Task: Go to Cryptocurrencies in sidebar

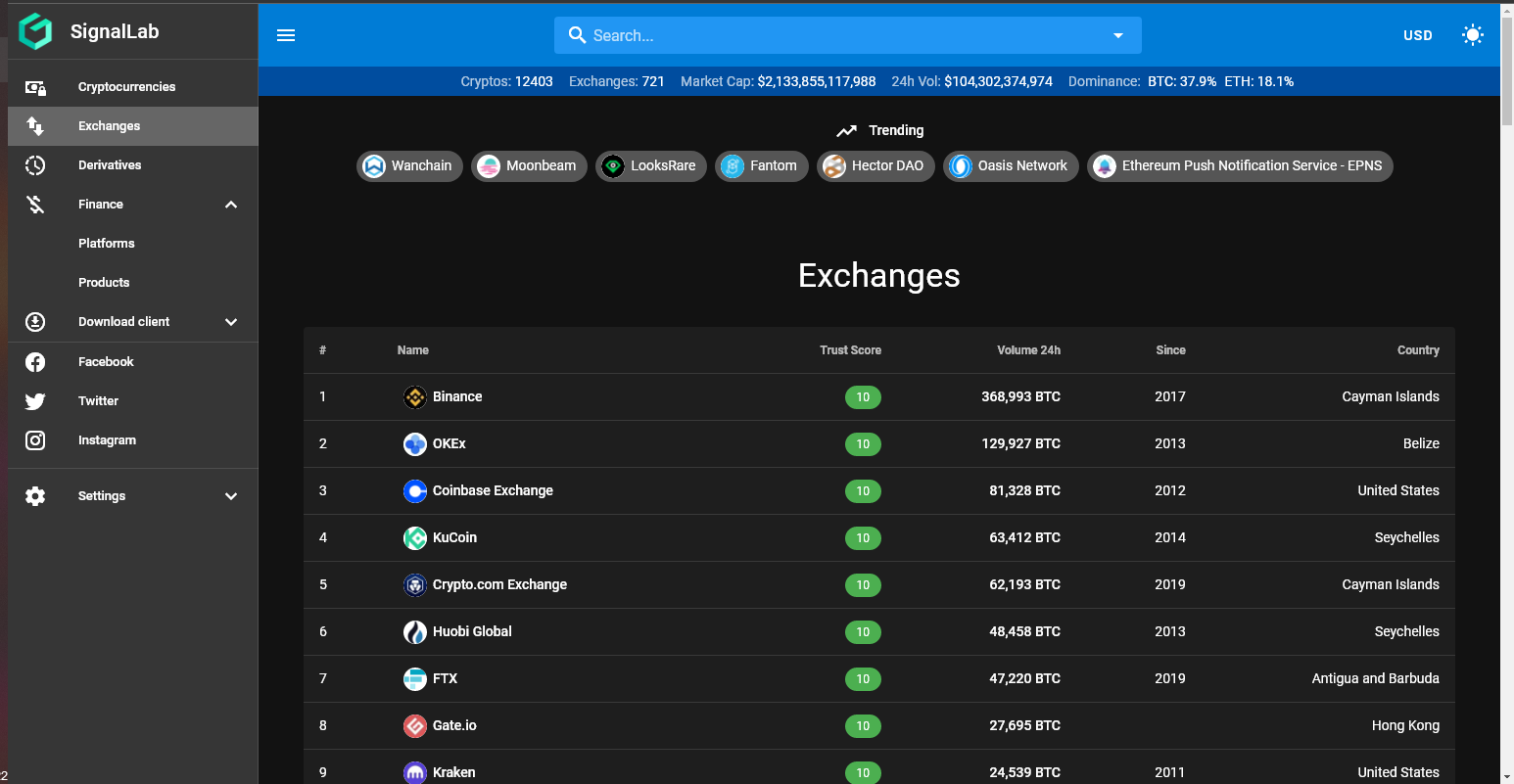Action: pyautogui.click(x=126, y=87)
